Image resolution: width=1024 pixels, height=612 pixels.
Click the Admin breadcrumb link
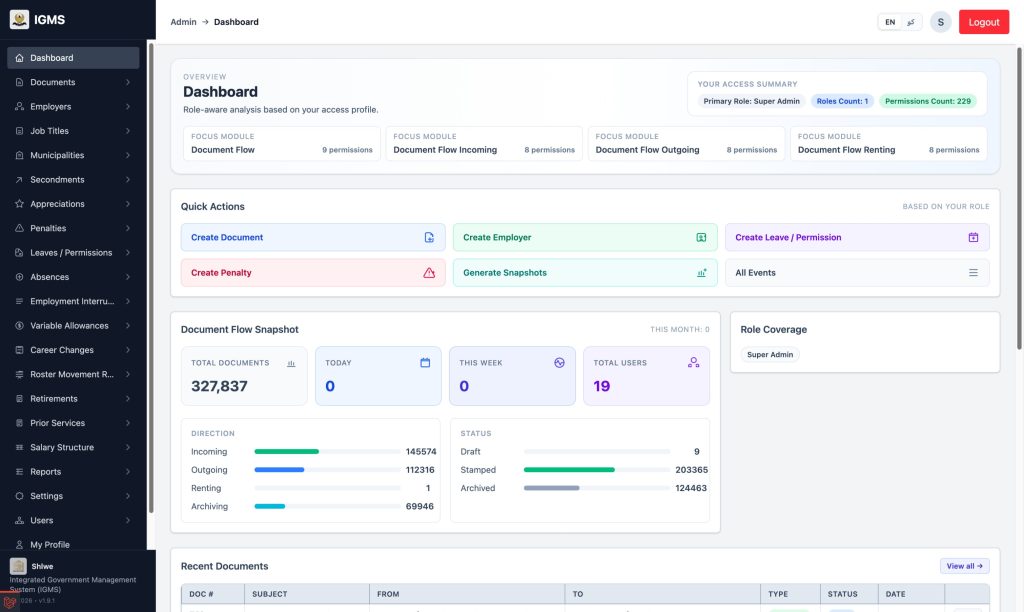(x=184, y=22)
